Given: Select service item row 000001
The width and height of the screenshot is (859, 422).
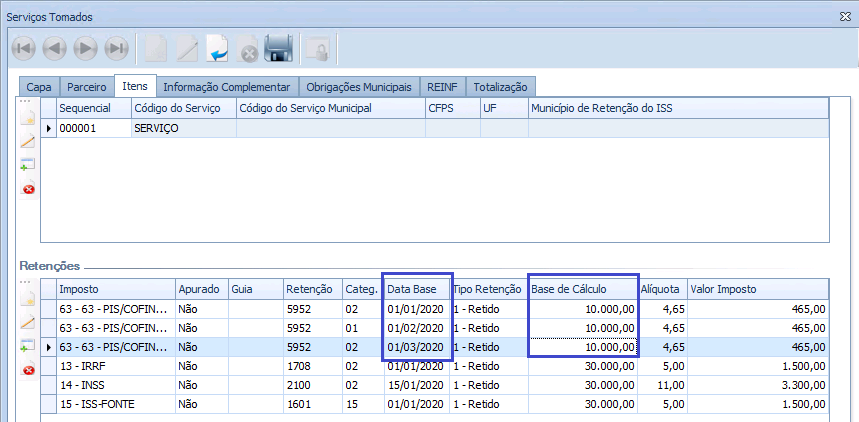Looking at the screenshot, I should (94, 128).
